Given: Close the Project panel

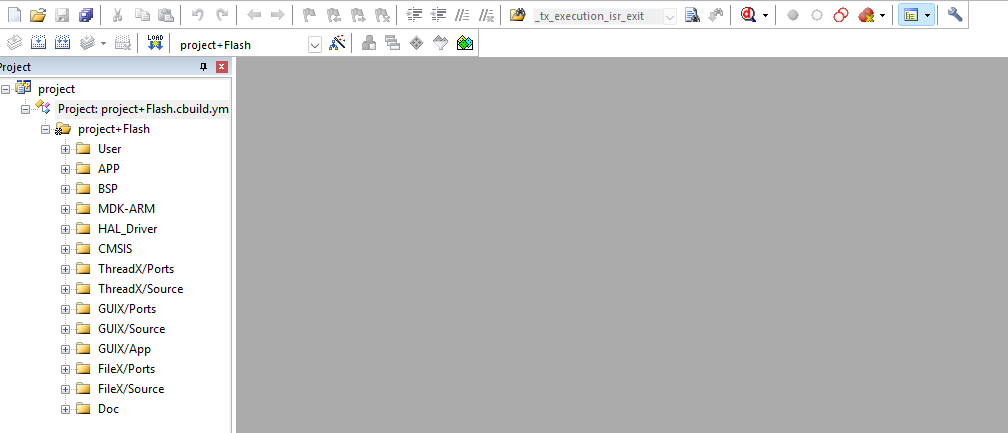Looking at the screenshot, I should click(x=221, y=67).
